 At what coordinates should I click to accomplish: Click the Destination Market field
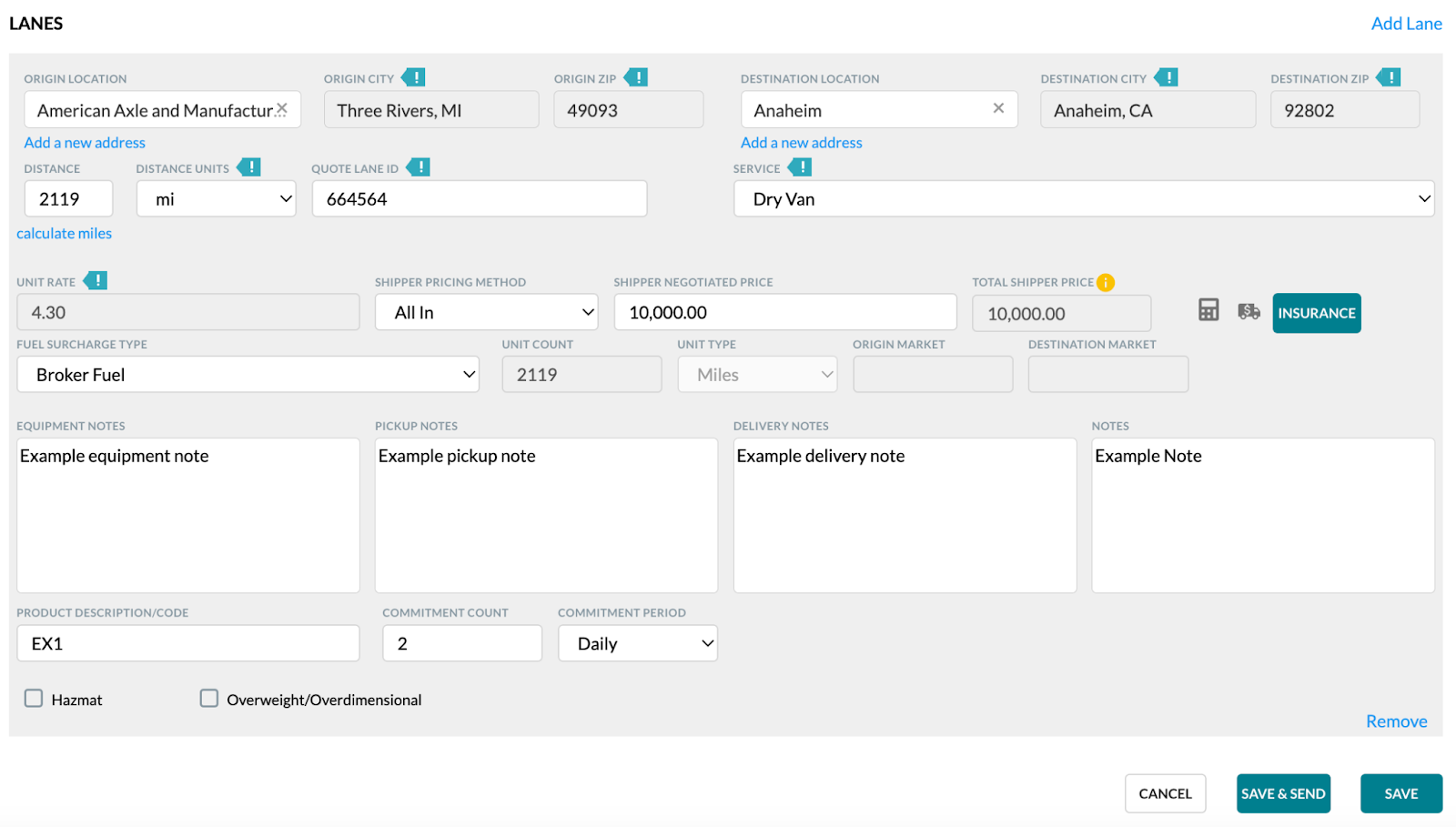(1108, 374)
